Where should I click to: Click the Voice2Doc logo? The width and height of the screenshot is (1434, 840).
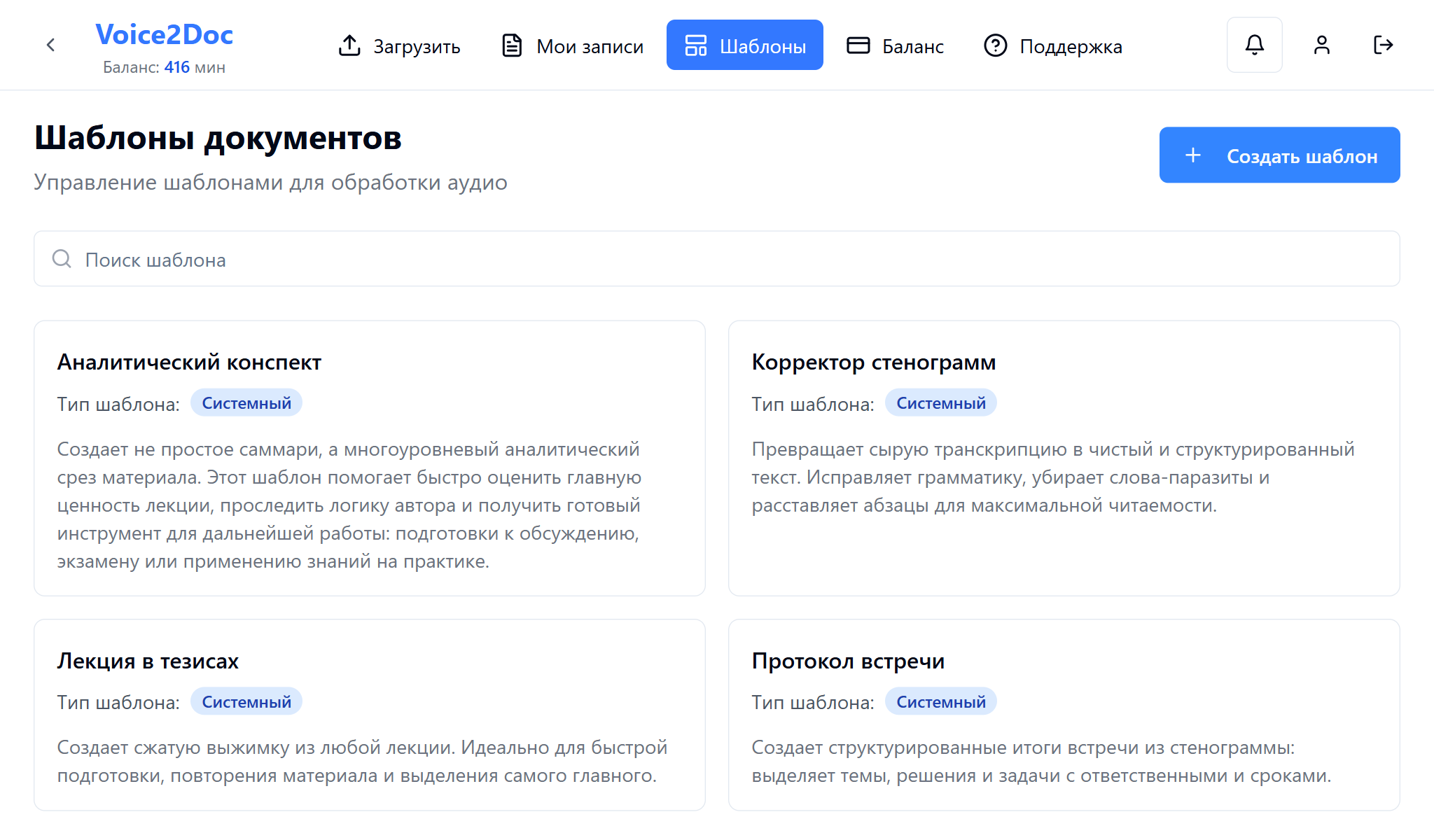click(164, 34)
